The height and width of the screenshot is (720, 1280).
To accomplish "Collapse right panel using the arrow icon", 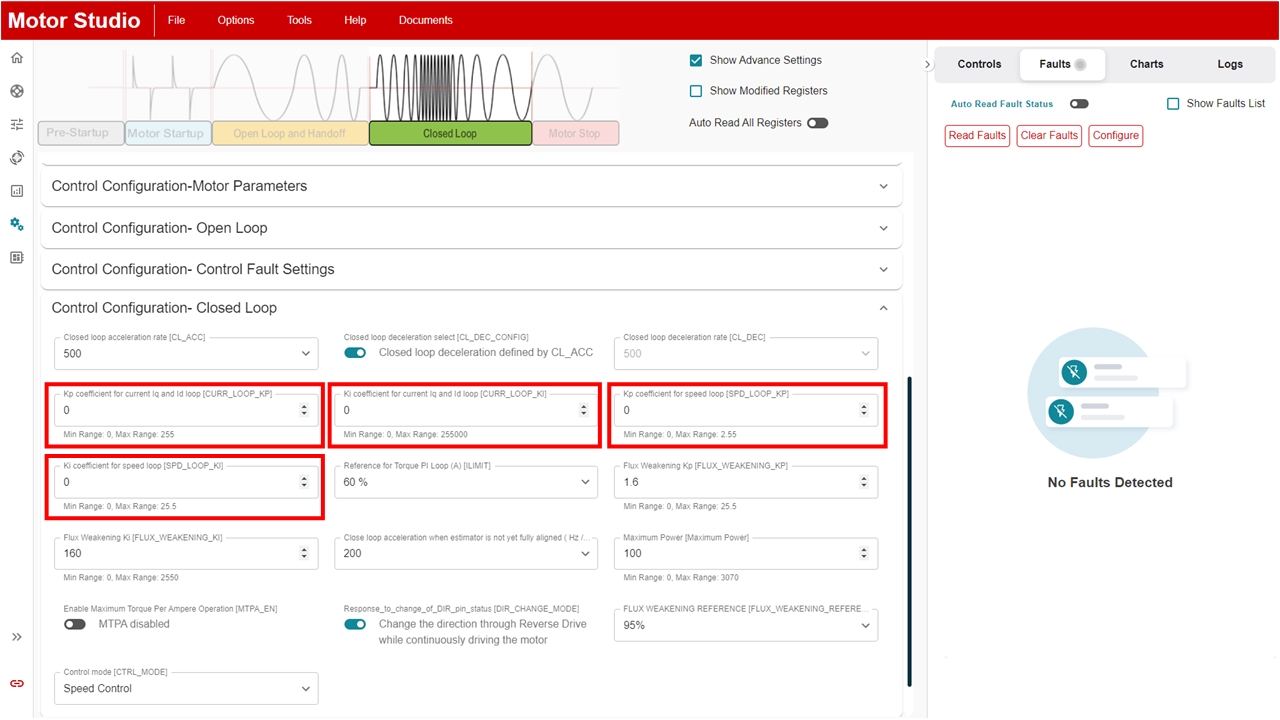I will point(927,65).
